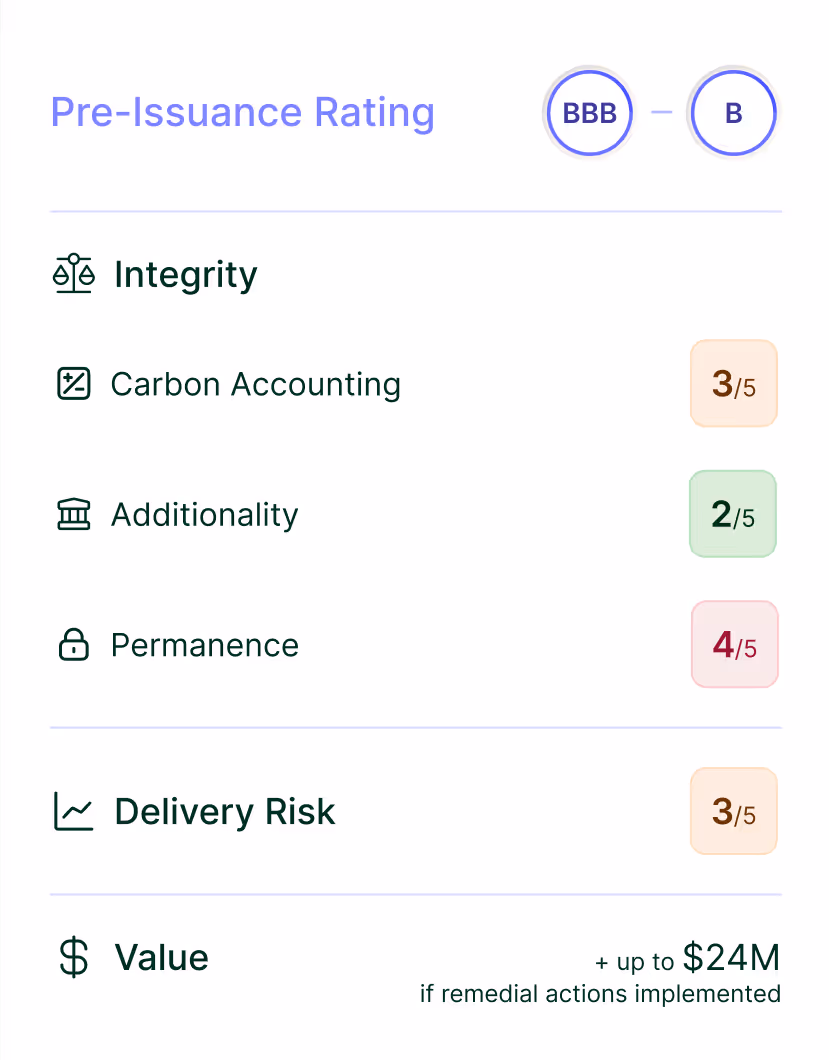This screenshot has width=829, height=1060.
Task: Select the B rating circle
Action: pos(733,113)
